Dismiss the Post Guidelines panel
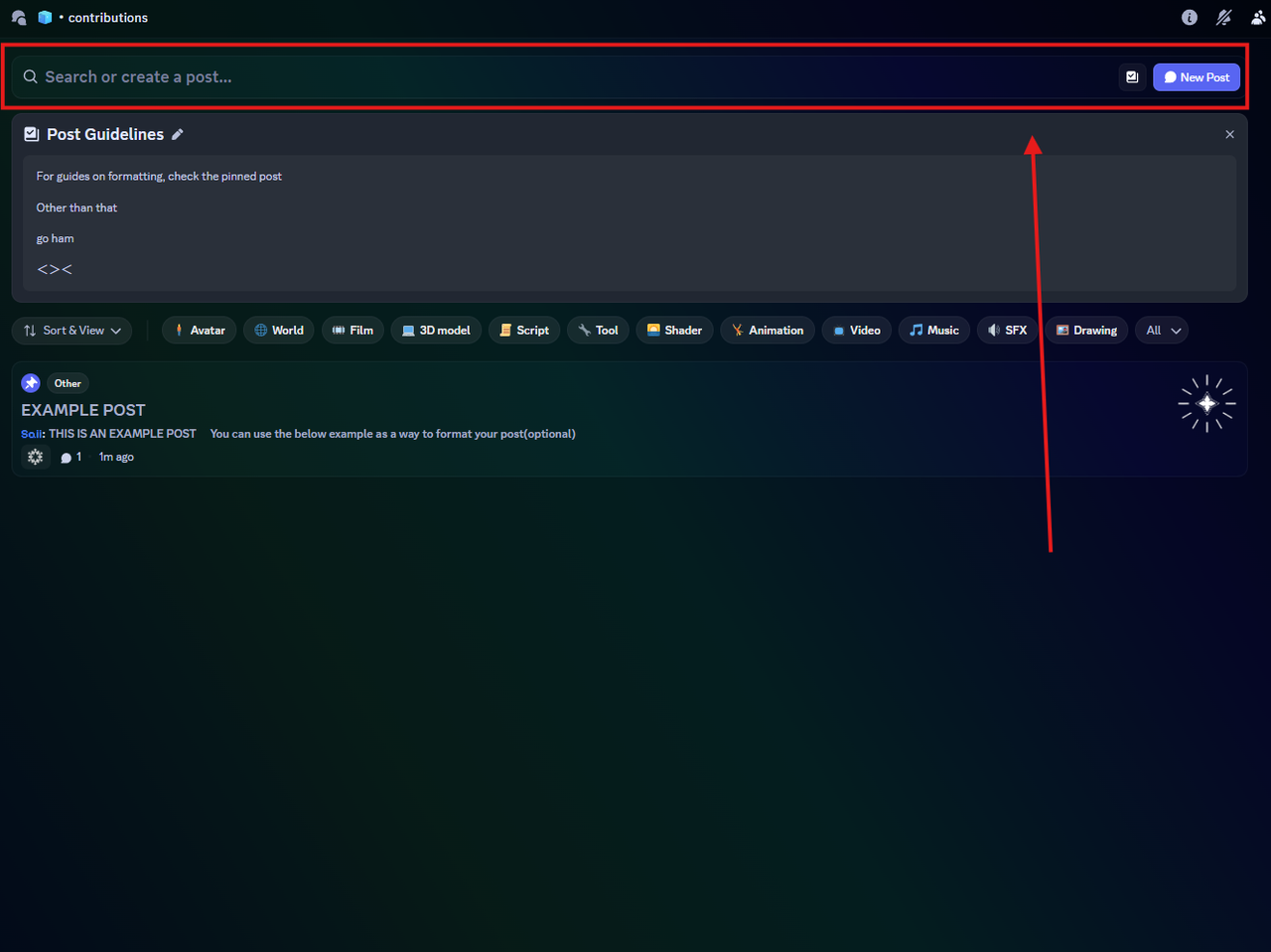Screen dimensions: 1271x952 coord(1229,134)
